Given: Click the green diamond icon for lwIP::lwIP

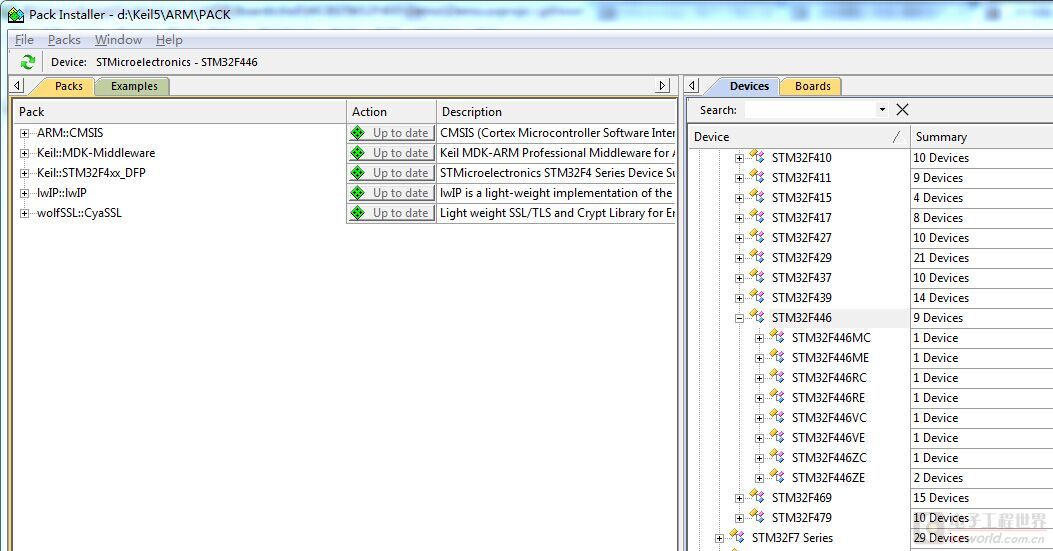Looking at the screenshot, I should pyautogui.click(x=358, y=193).
